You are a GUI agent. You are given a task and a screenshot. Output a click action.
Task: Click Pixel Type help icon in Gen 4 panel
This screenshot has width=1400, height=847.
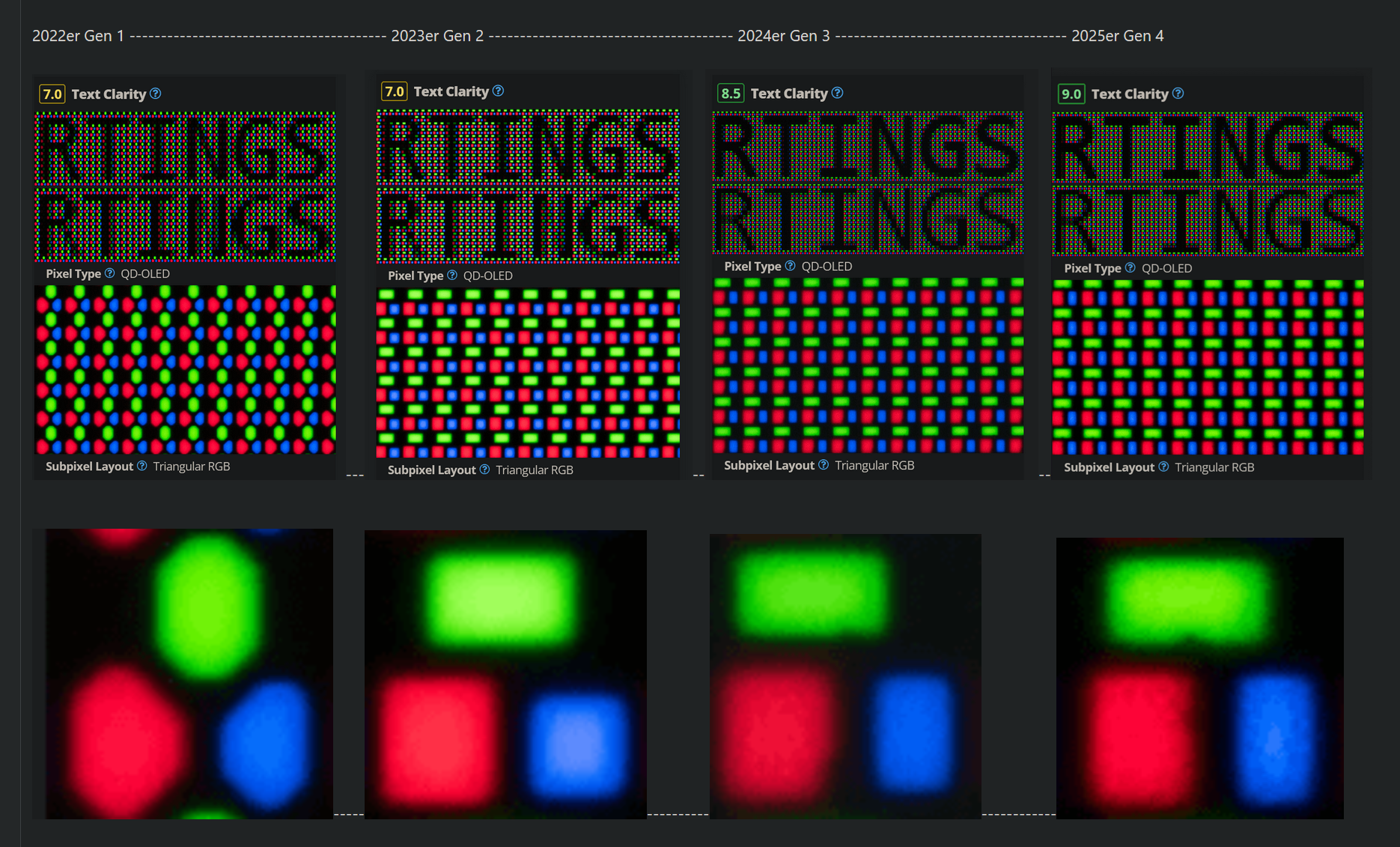pos(1130,268)
